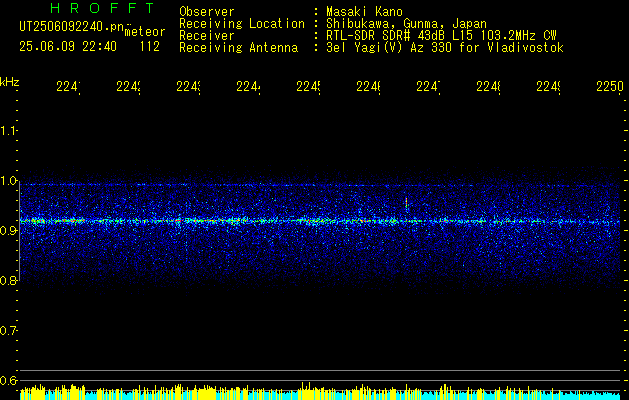
Task: Click the 2243 time axis marker
Action: point(189,87)
